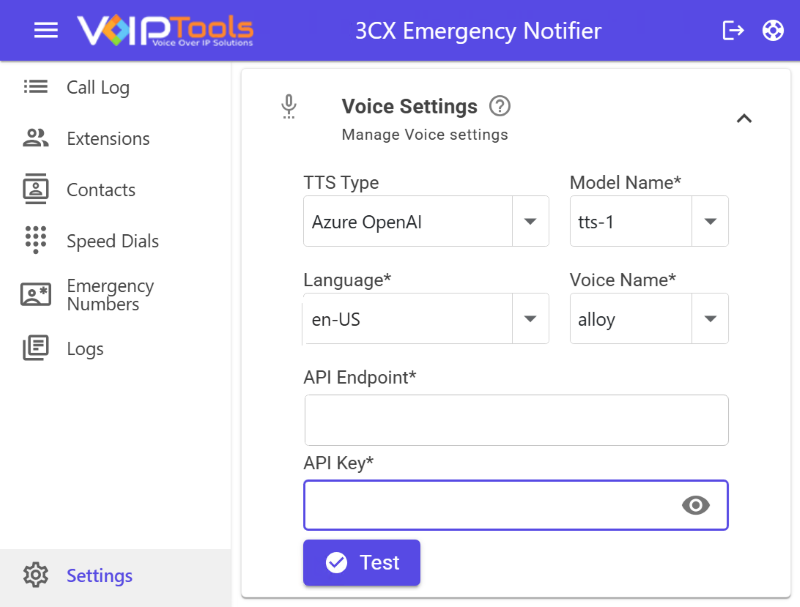Viewport: 800px width, 607px height.
Task: Show the API Key with eye icon
Action: [x=696, y=505]
